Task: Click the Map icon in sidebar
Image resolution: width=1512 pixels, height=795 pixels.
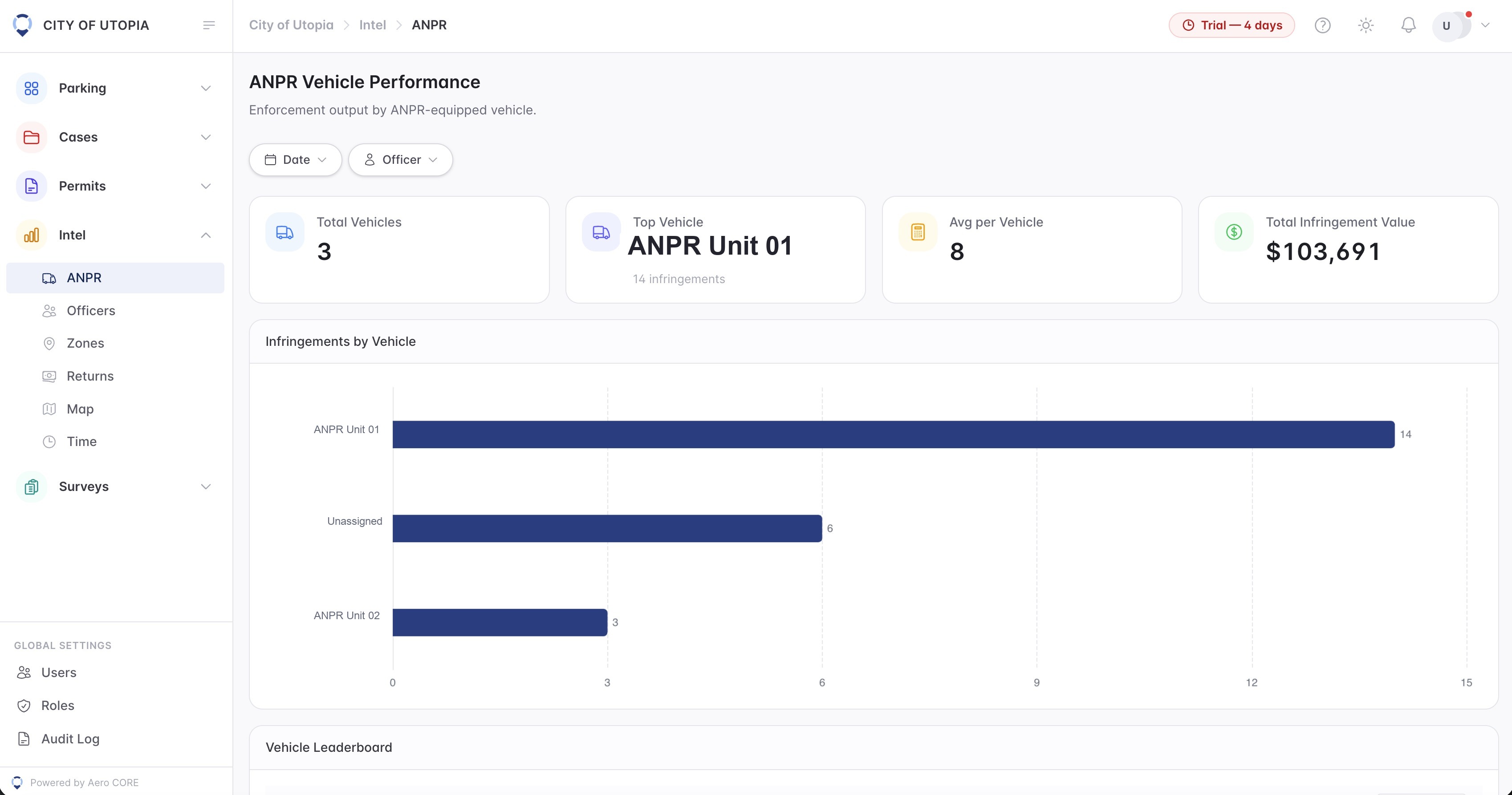Action: [49, 409]
